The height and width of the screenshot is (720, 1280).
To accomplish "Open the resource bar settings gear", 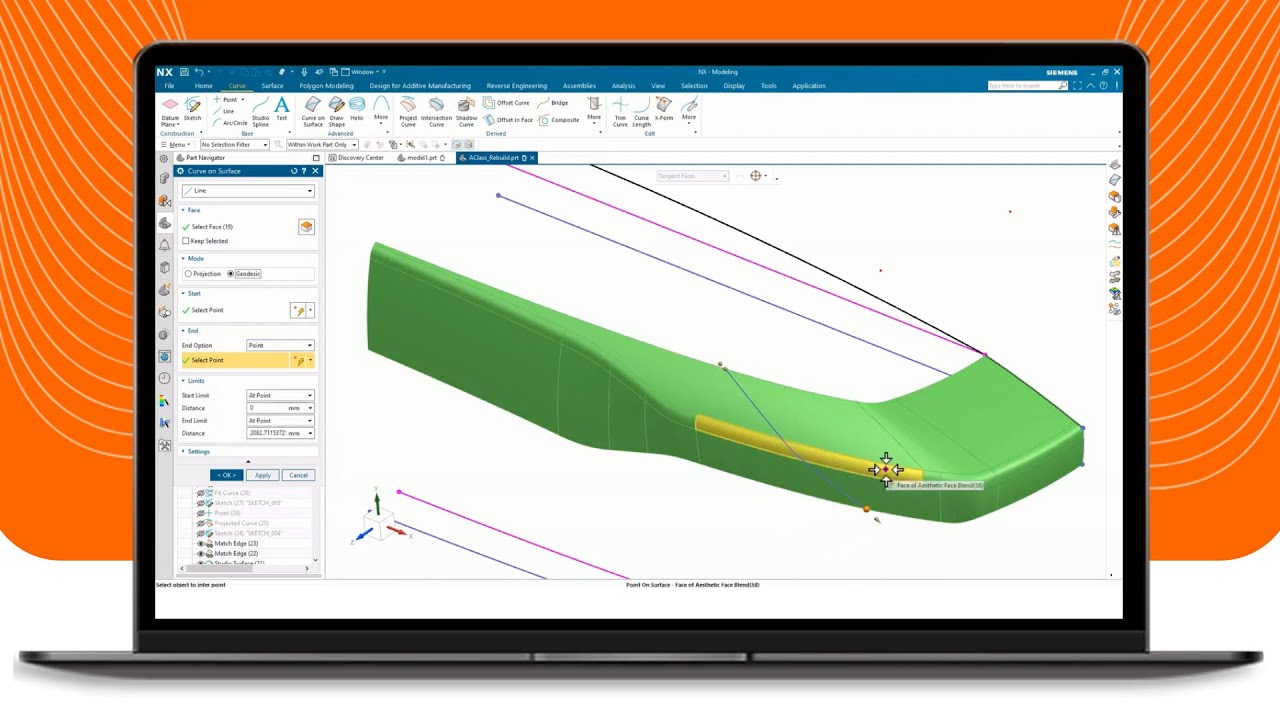I will pyautogui.click(x=164, y=158).
